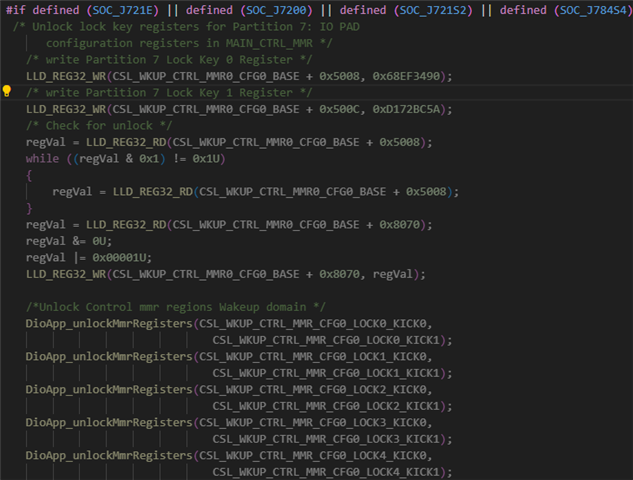Image resolution: width=633 pixels, height=480 pixels.
Task: Click SOC_J7200 macro in #if line
Action: pyautogui.click(x=276, y=10)
